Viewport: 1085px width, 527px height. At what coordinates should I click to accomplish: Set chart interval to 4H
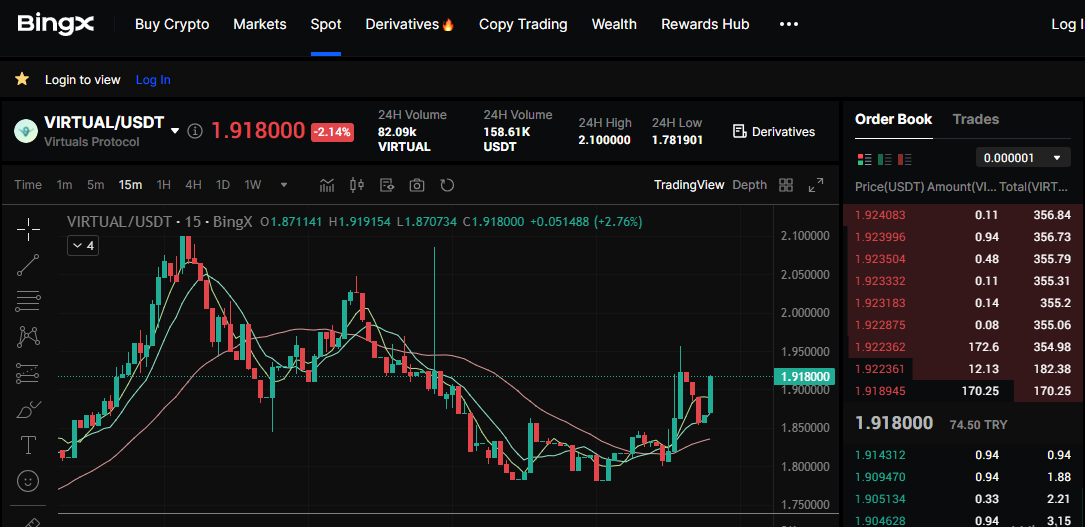pyautogui.click(x=193, y=185)
